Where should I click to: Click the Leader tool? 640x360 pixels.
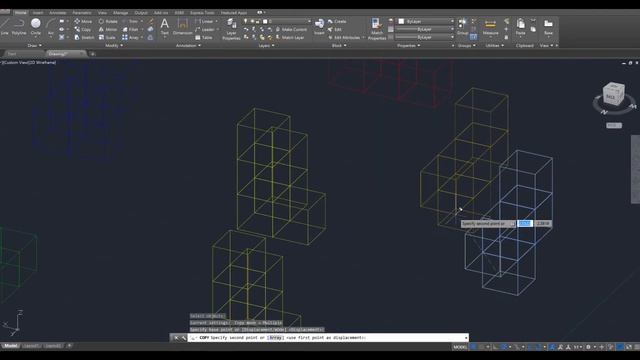(204, 29)
